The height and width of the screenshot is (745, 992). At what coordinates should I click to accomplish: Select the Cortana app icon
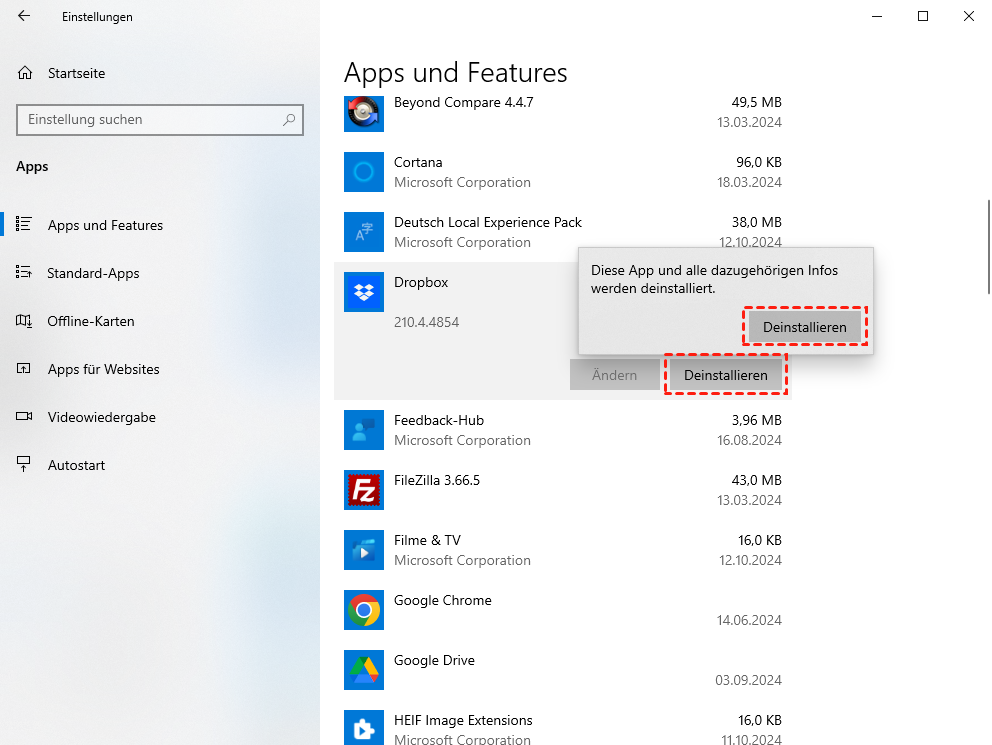(364, 171)
